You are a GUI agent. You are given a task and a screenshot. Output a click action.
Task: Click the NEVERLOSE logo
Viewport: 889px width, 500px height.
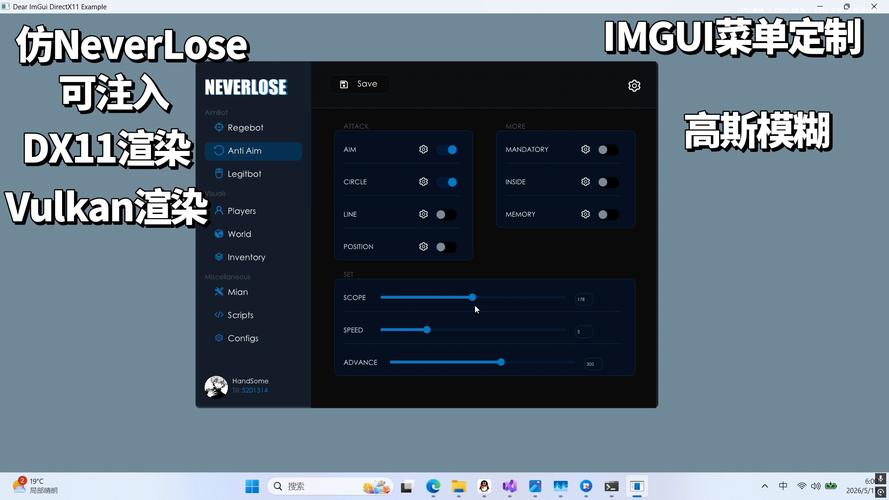pos(246,87)
